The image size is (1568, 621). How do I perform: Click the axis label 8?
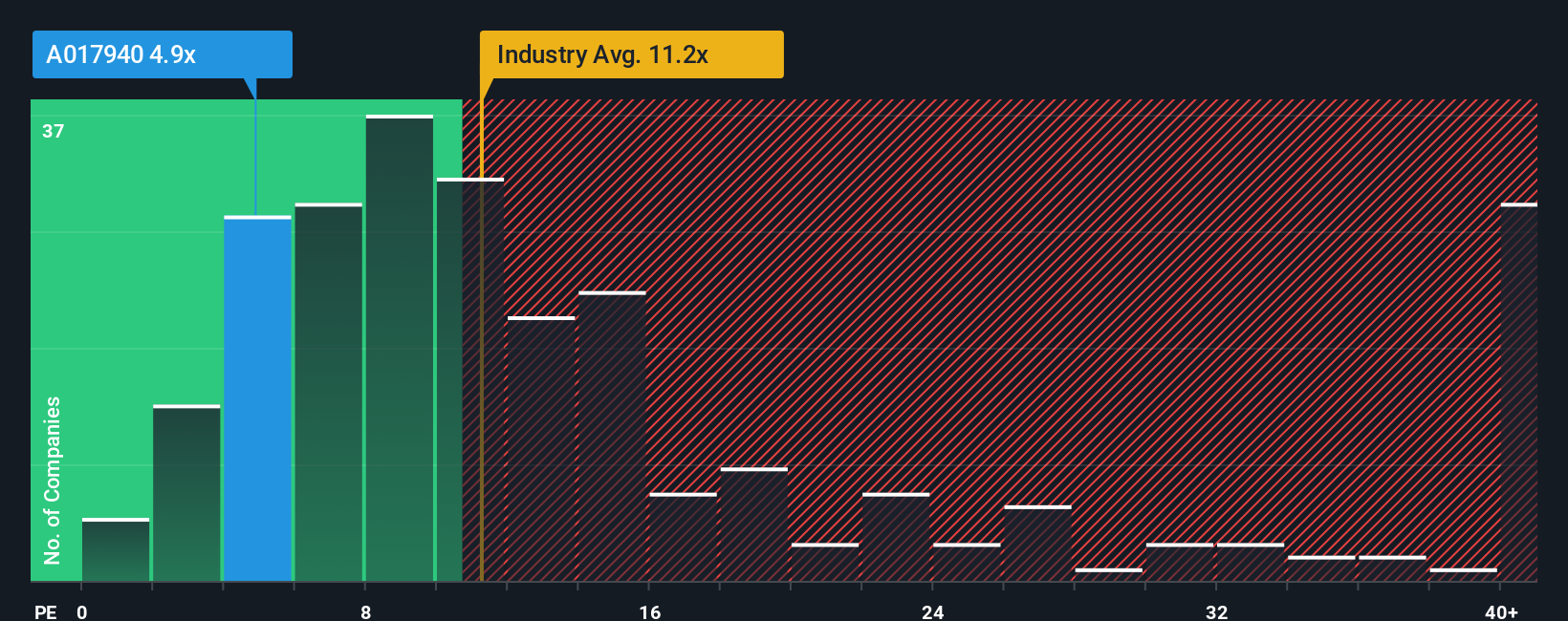366,611
